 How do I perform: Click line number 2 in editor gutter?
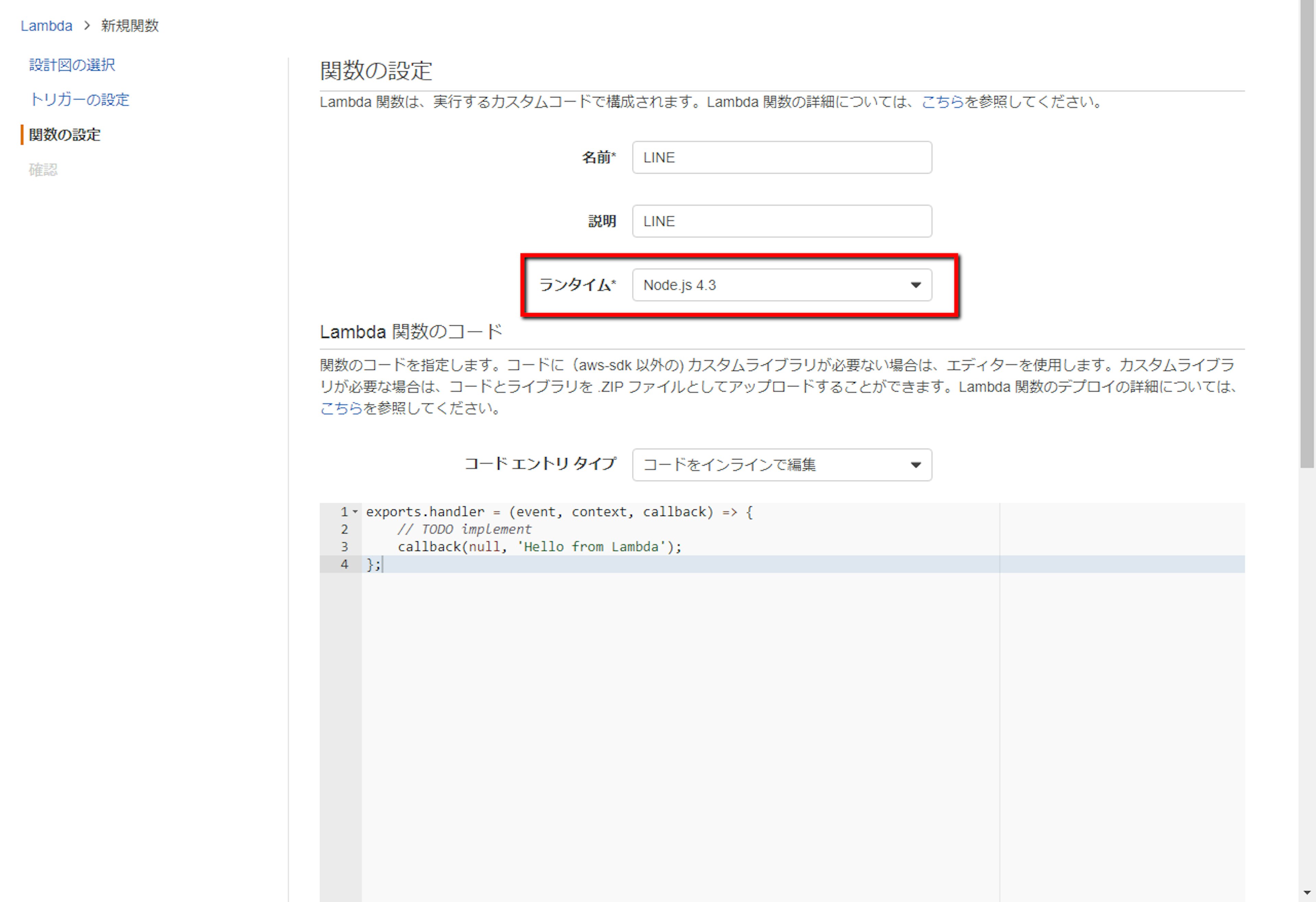(344, 529)
